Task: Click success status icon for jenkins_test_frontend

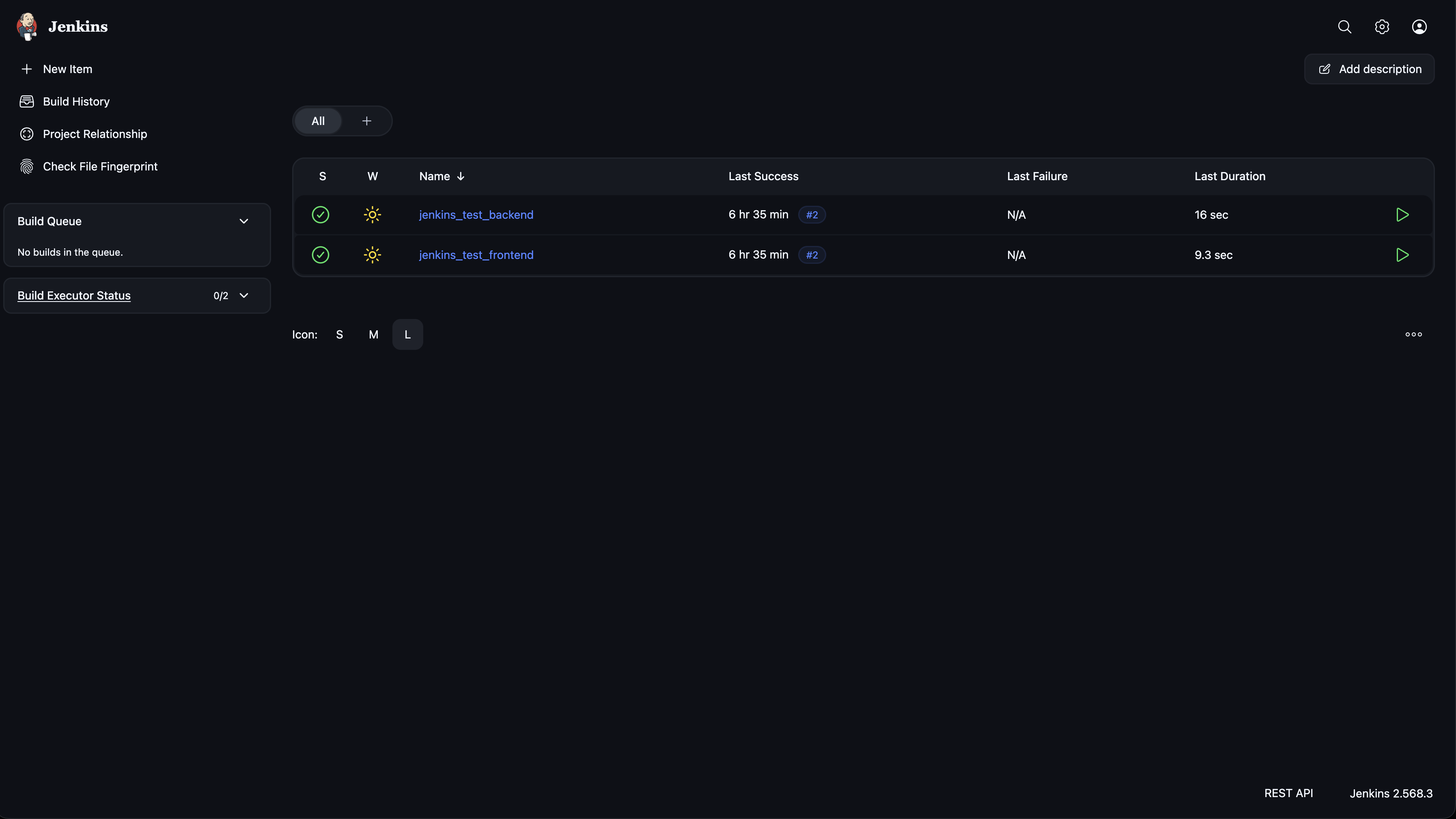Action: click(x=321, y=255)
